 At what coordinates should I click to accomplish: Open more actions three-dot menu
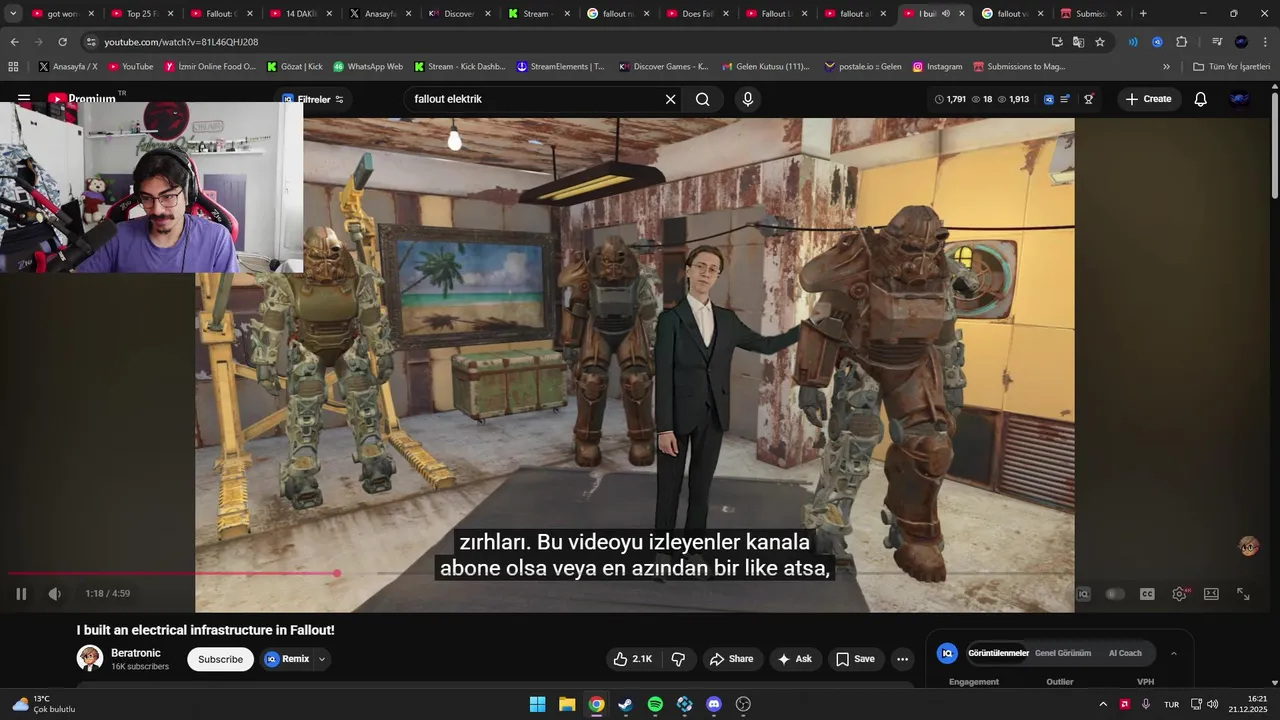pyautogui.click(x=902, y=659)
